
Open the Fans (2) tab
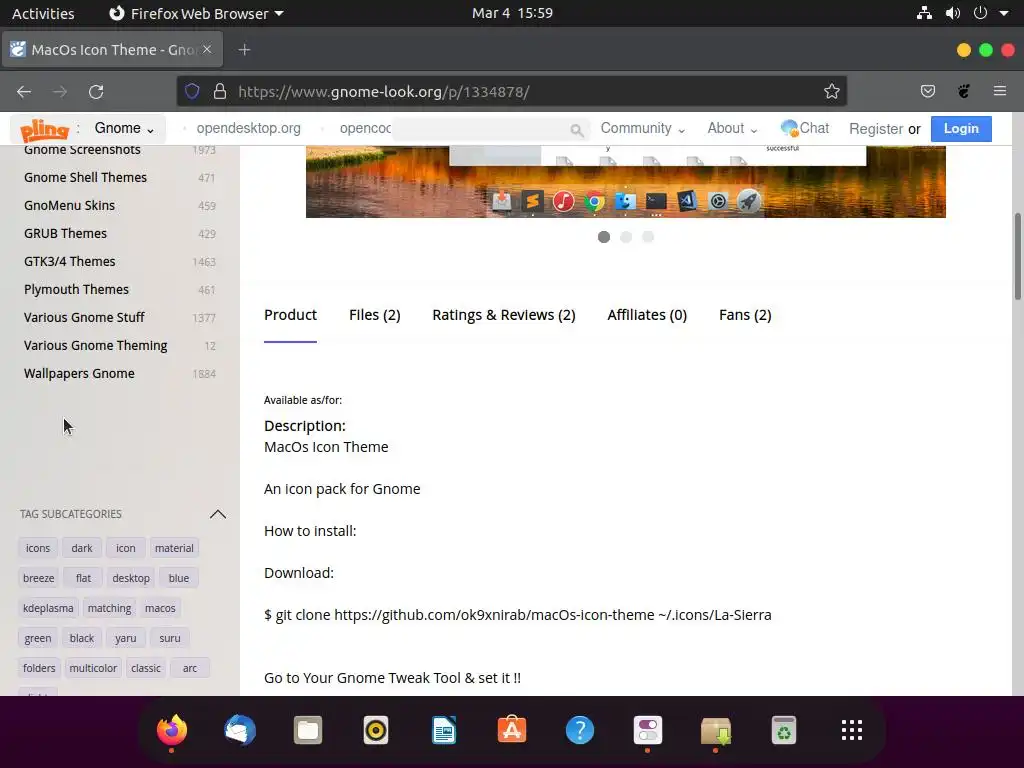click(x=744, y=315)
